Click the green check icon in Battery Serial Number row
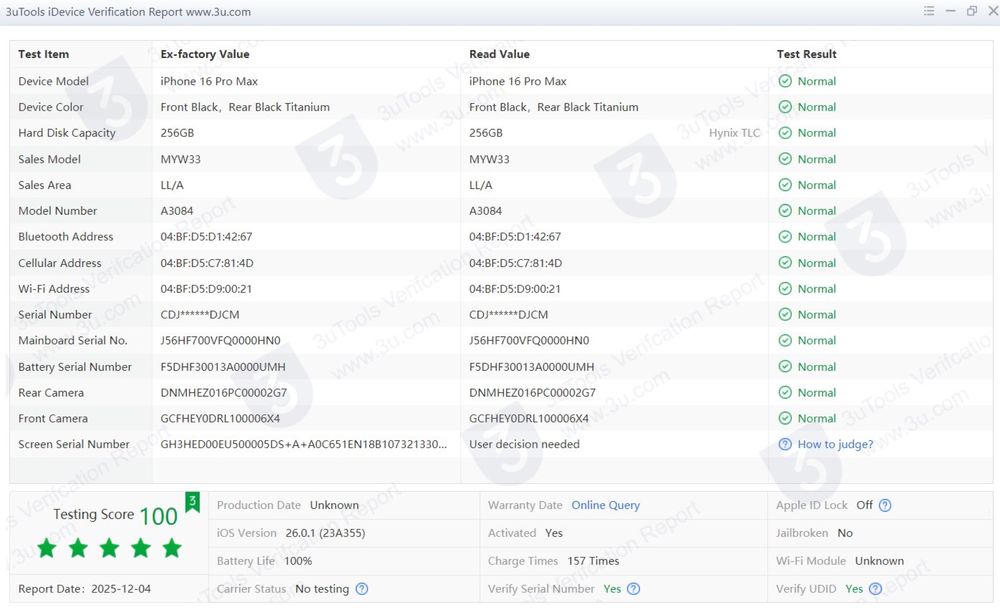The width and height of the screenshot is (1000, 610). click(x=785, y=367)
